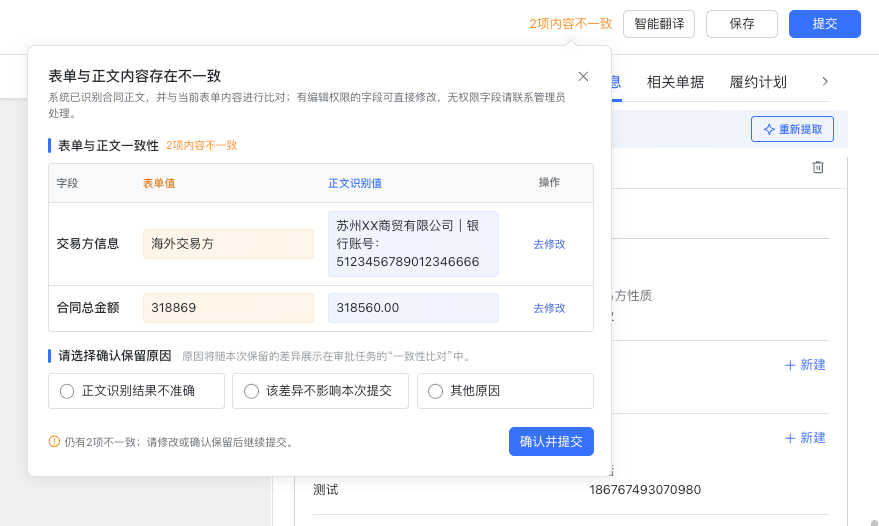Click the 表单值 column header

(159, 183)
